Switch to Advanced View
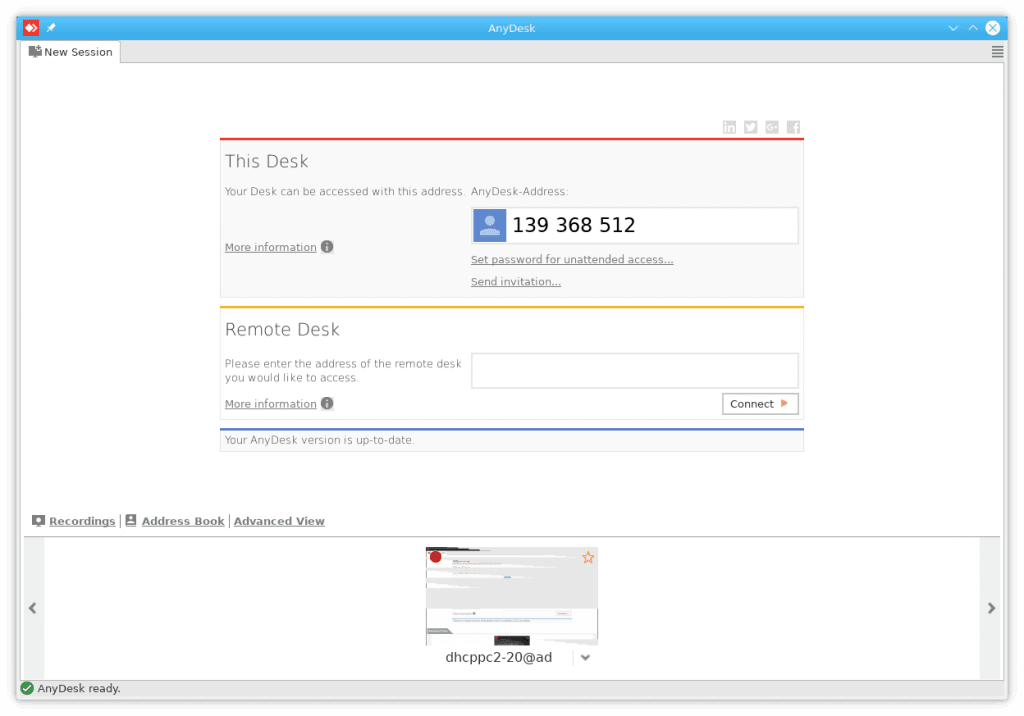1024x716 pixels. 279,521
